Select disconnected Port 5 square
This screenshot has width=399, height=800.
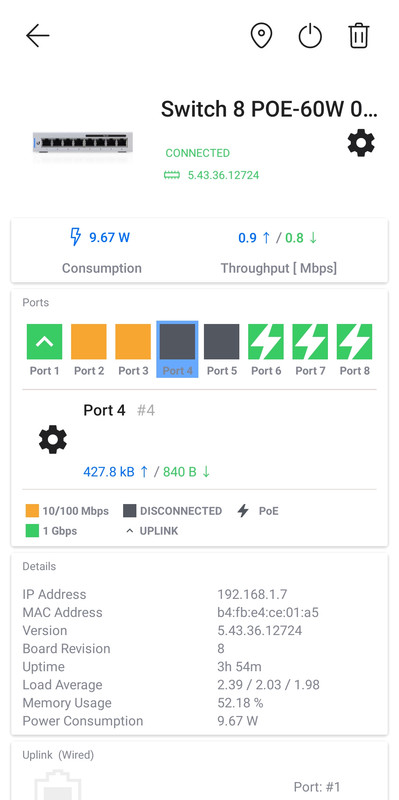click(x=221, y=341)
